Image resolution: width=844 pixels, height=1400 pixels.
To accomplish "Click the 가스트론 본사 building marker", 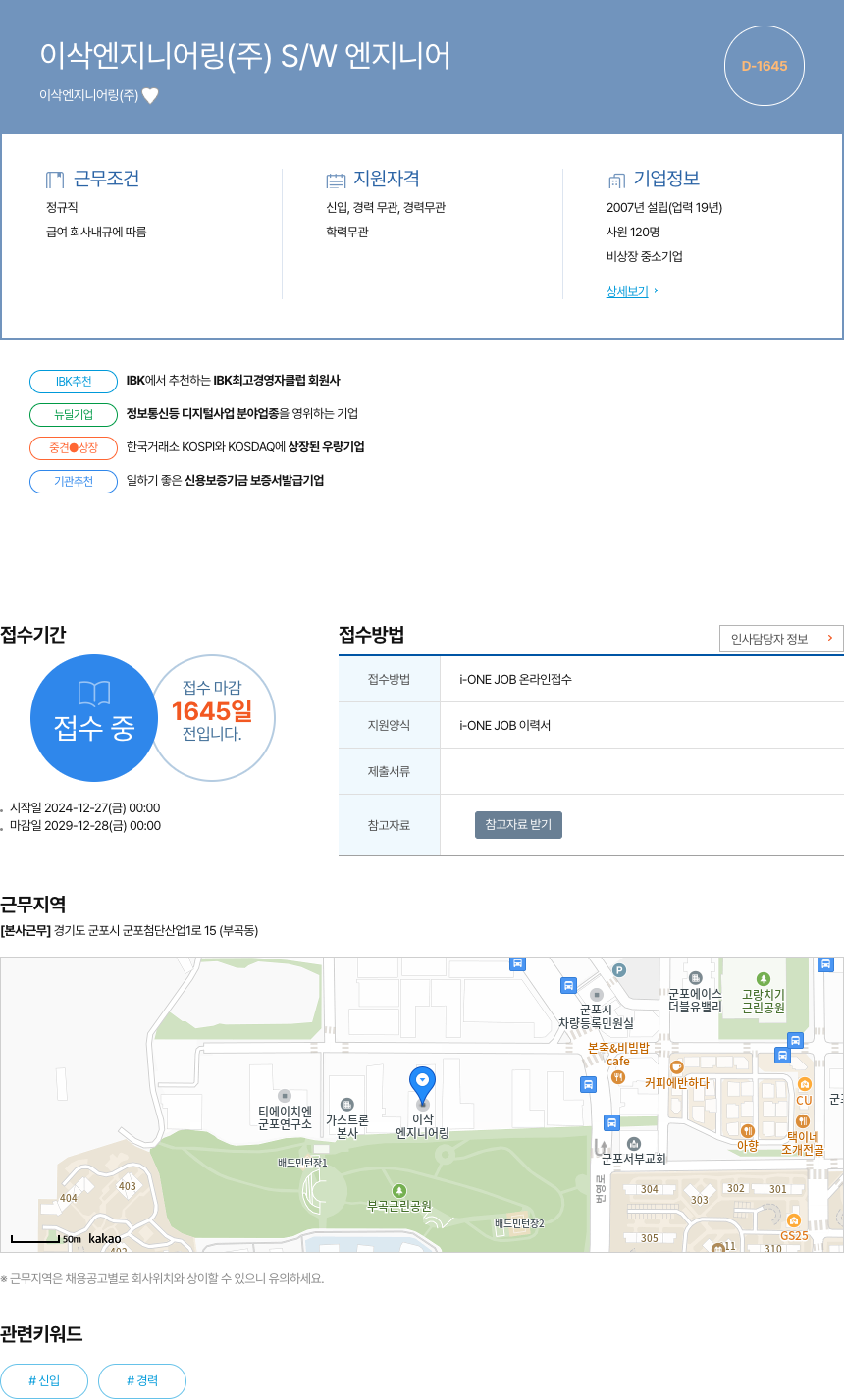I will pos(346,1106).
